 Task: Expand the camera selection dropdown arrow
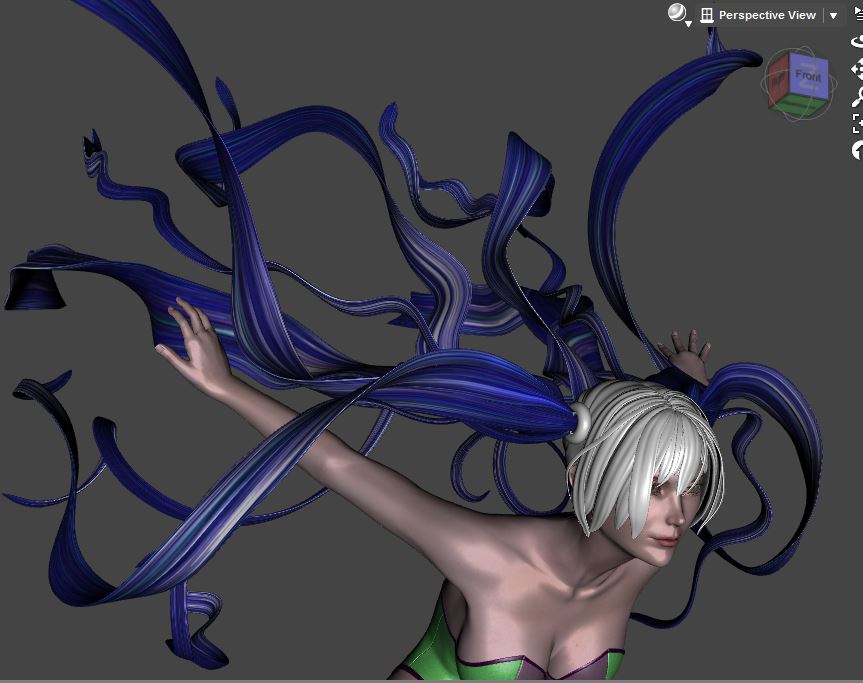833,15
